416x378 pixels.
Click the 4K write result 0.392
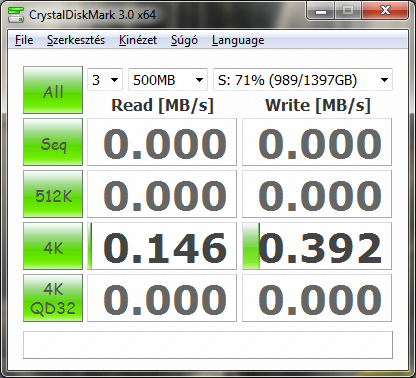click(317, 246)
